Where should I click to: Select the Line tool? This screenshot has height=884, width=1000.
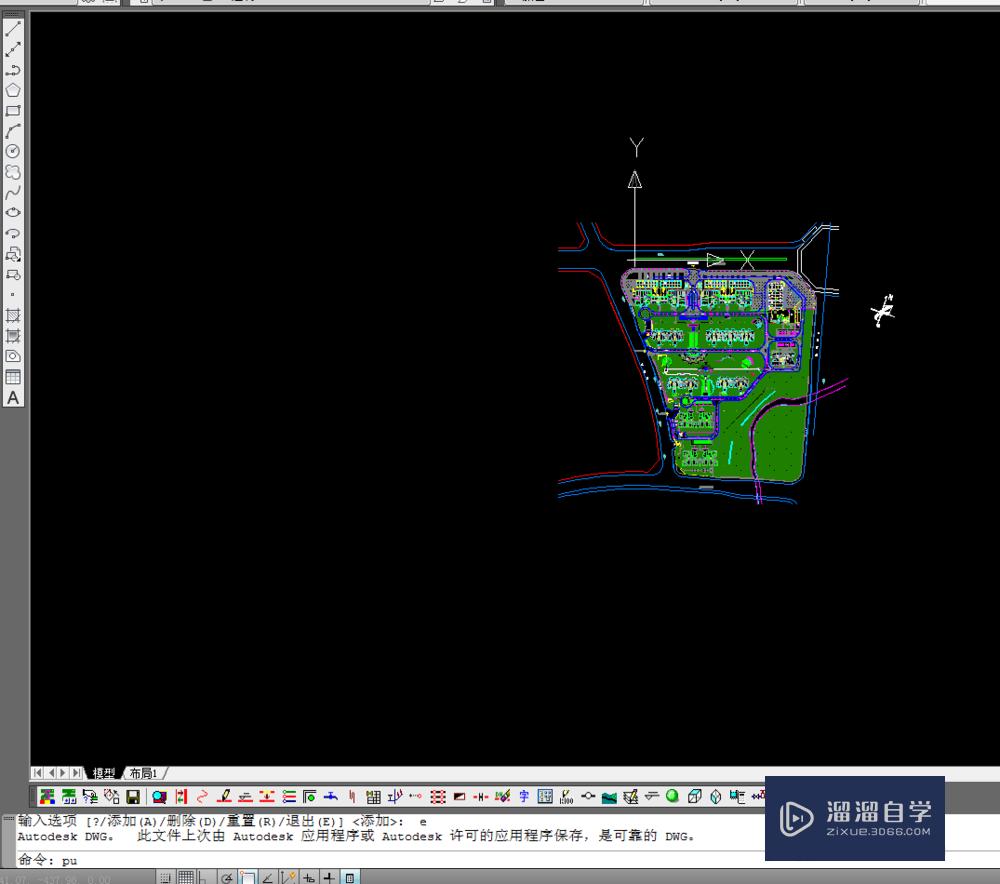[13, 29]
